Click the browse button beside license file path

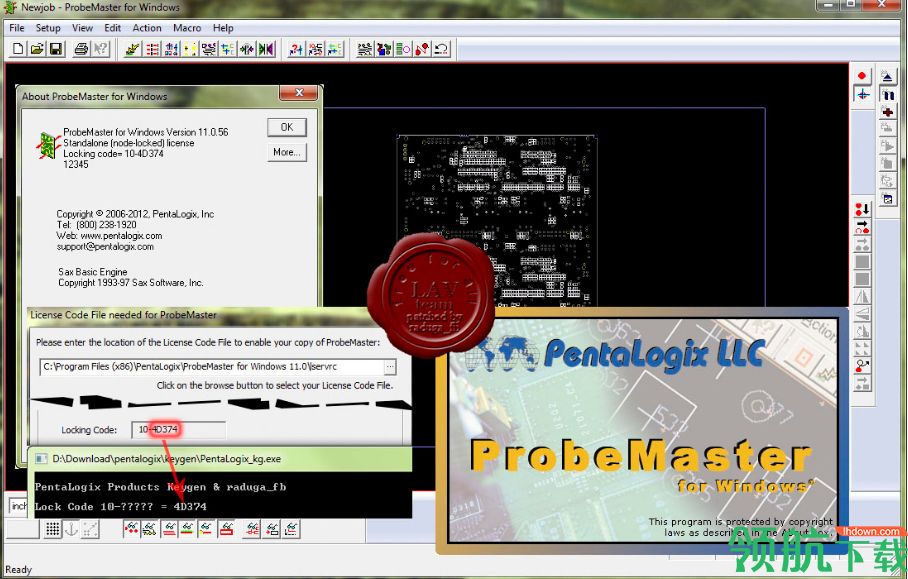[x=390, y=367]
